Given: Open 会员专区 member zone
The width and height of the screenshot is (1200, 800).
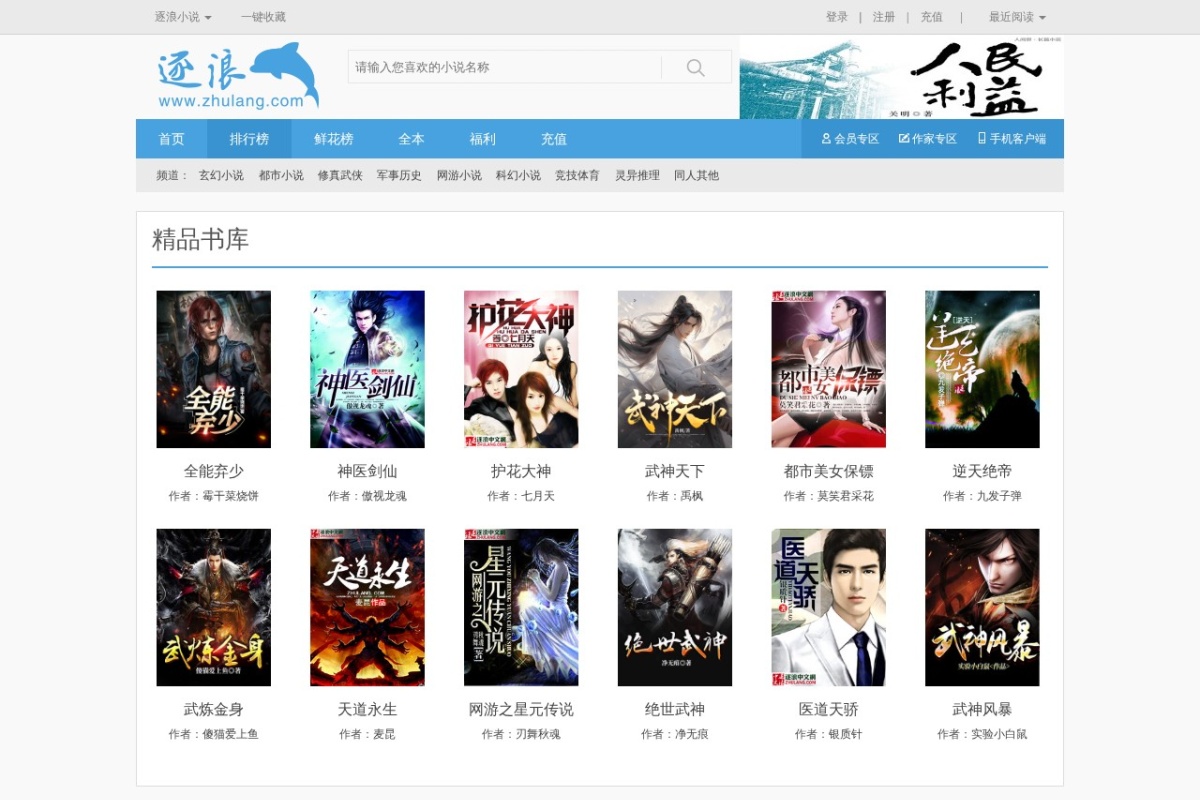Looking at the screenshot, I should tap(850, 139).
